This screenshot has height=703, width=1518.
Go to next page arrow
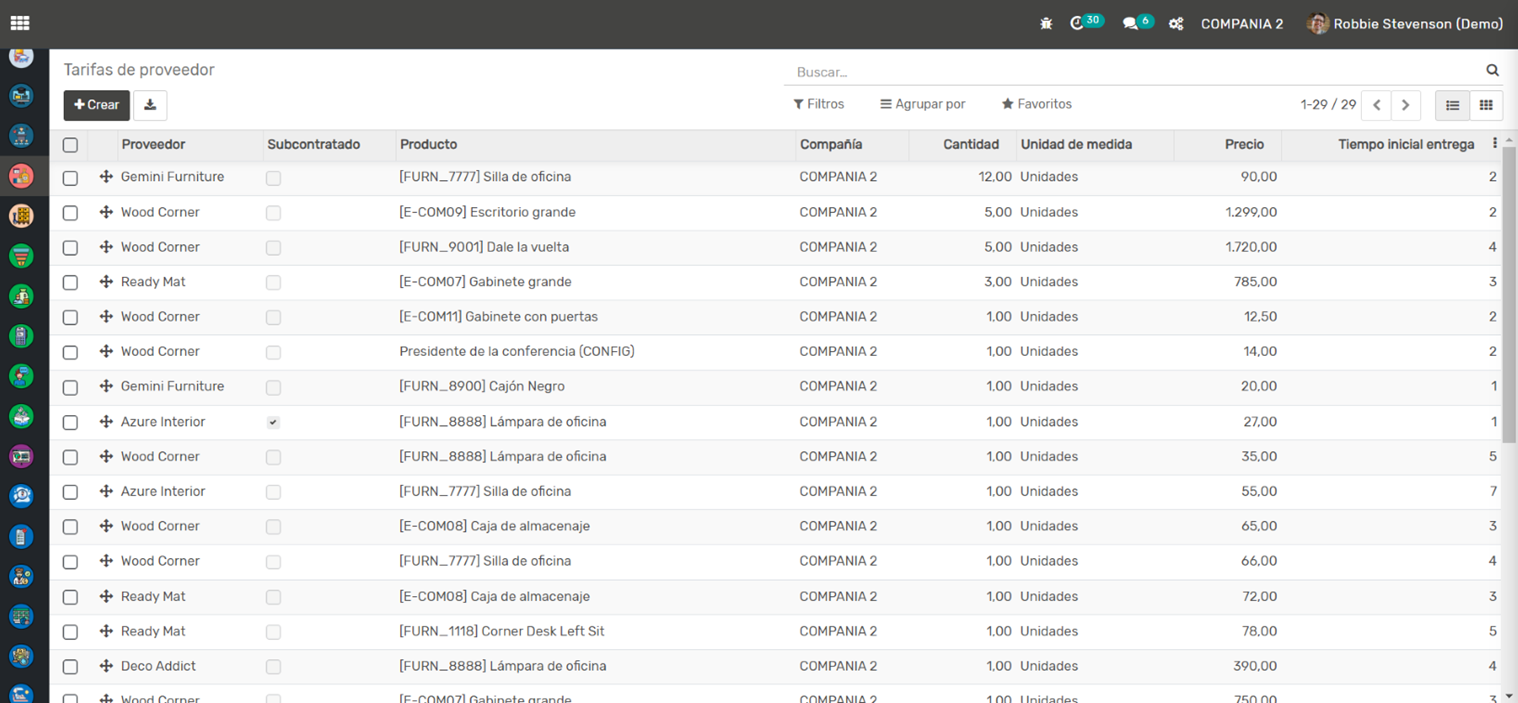tap(1405, 105)
